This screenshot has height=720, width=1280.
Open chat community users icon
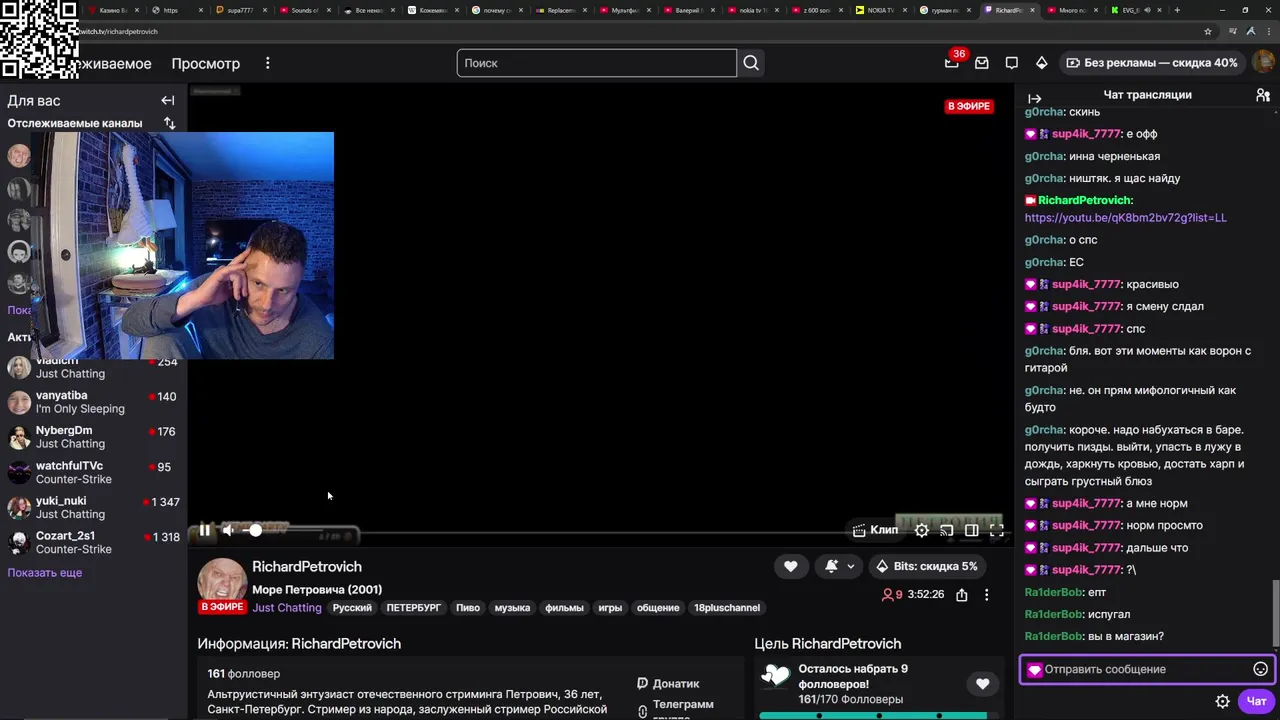(x=1263, y=95)
